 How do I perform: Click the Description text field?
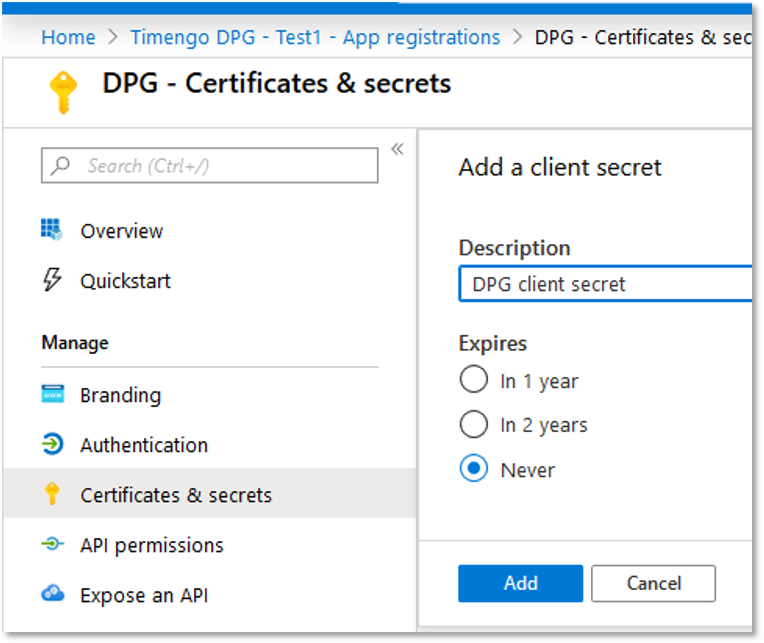pos(606,284)
